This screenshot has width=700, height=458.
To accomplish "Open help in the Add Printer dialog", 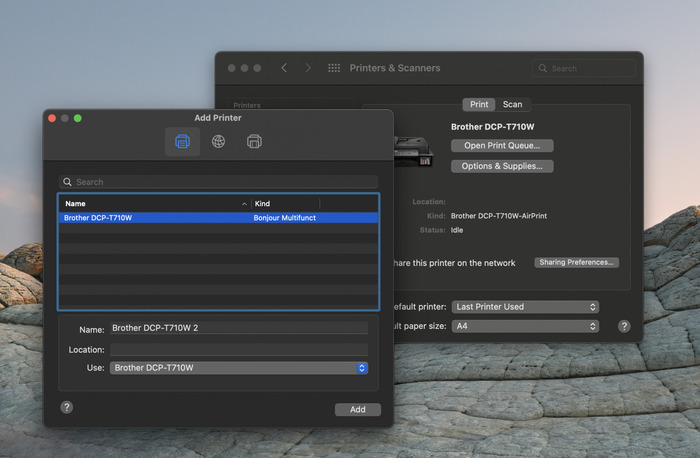I will coord(67,407).
